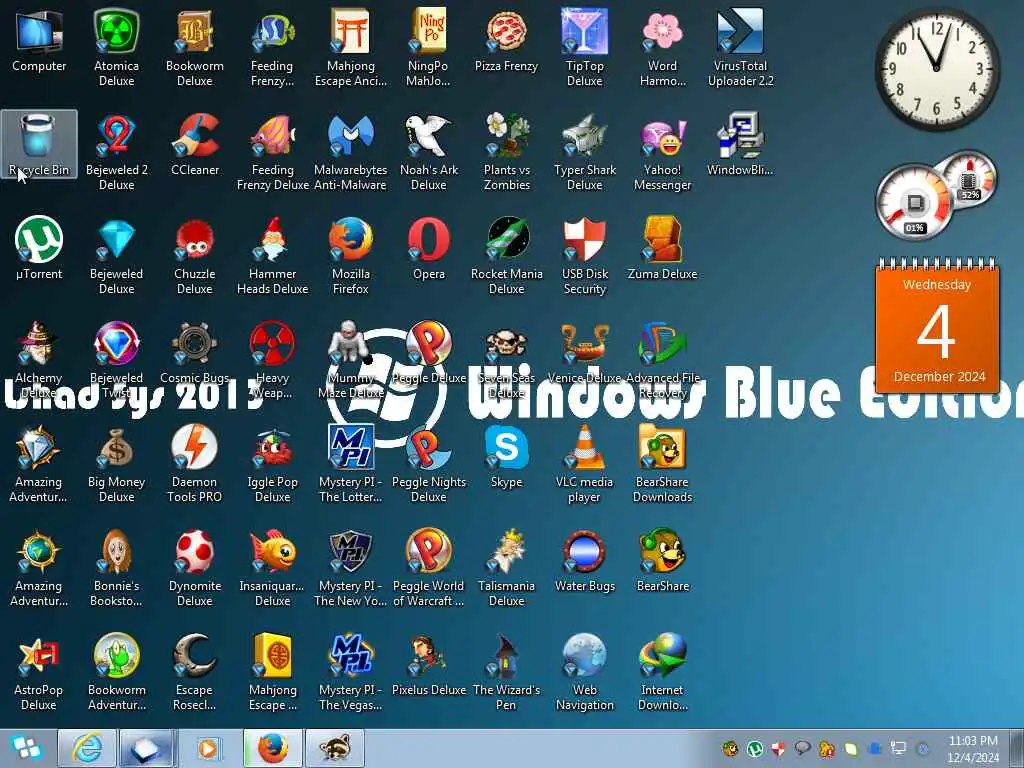Open Typer Shark Deluxe

[x=584, y=152]
